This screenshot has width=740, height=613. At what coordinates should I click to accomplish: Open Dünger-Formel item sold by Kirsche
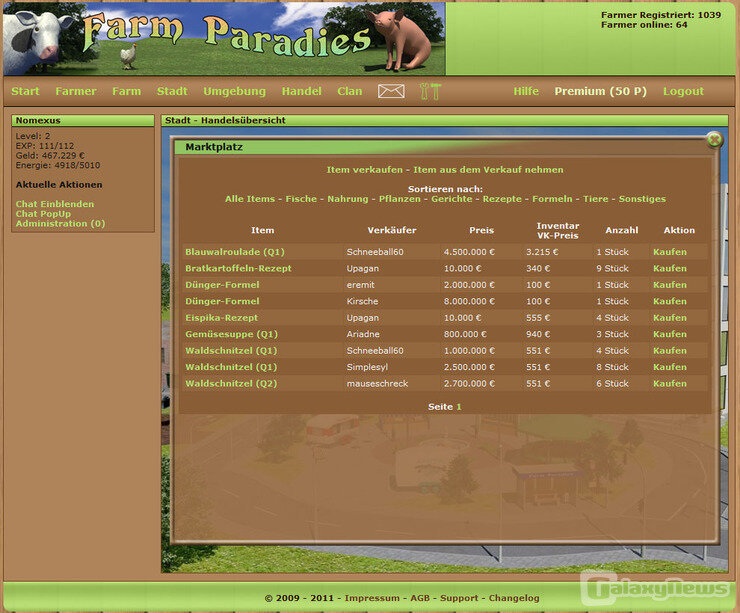222,302
